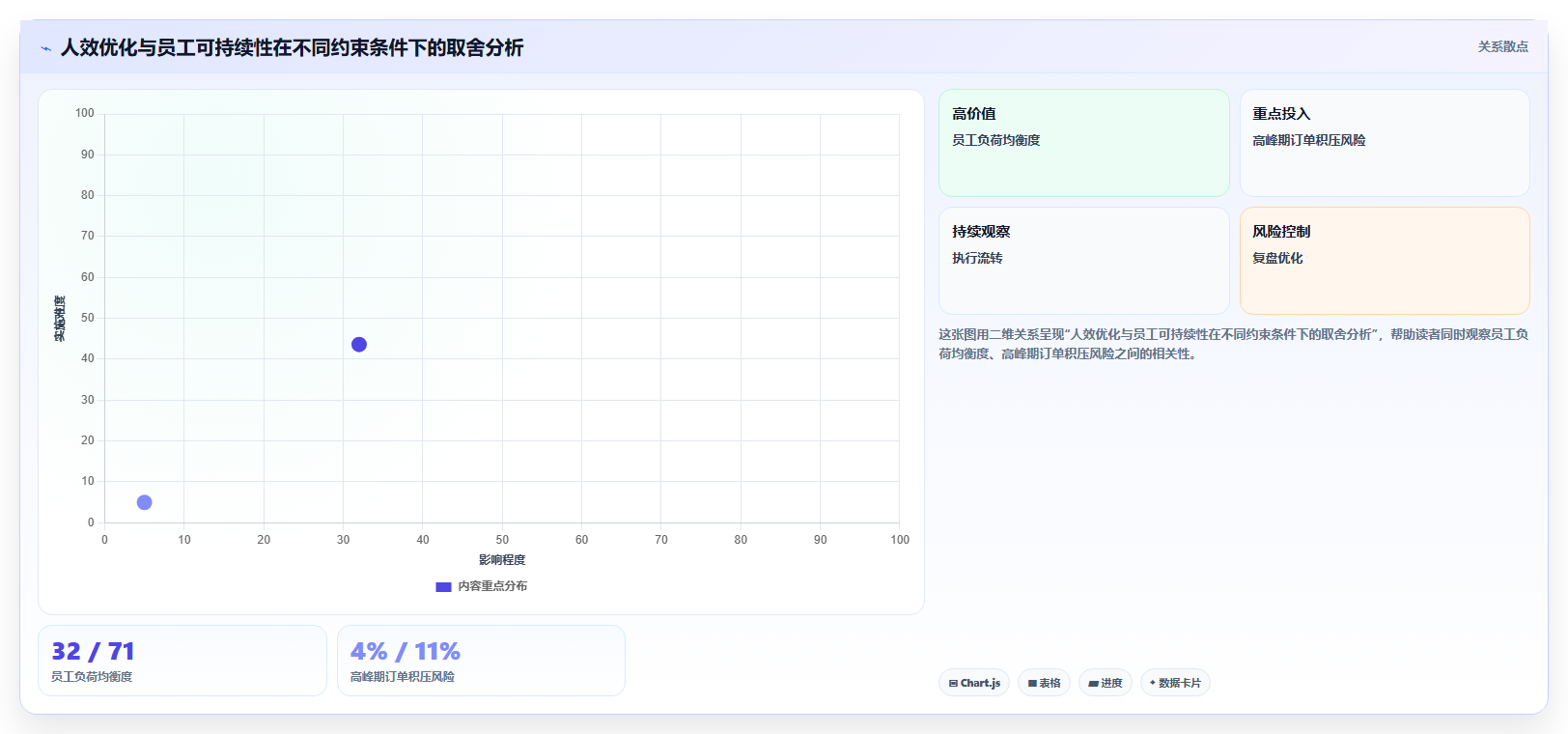1568x734 pixels.
Task: Click the title icon beside 人效优化 heading
Action: click(x=45, y=48)
